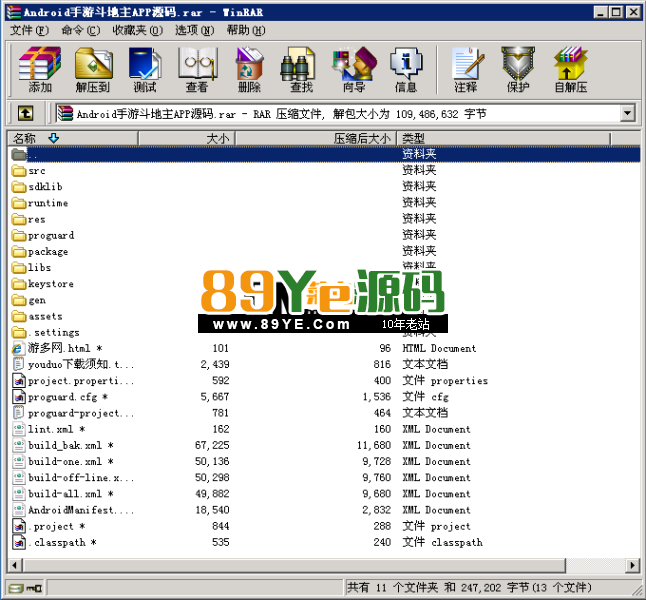Open the 收藏夹(O) menu
The width and height of the screenshot is (646, 600).
[138, 30]
